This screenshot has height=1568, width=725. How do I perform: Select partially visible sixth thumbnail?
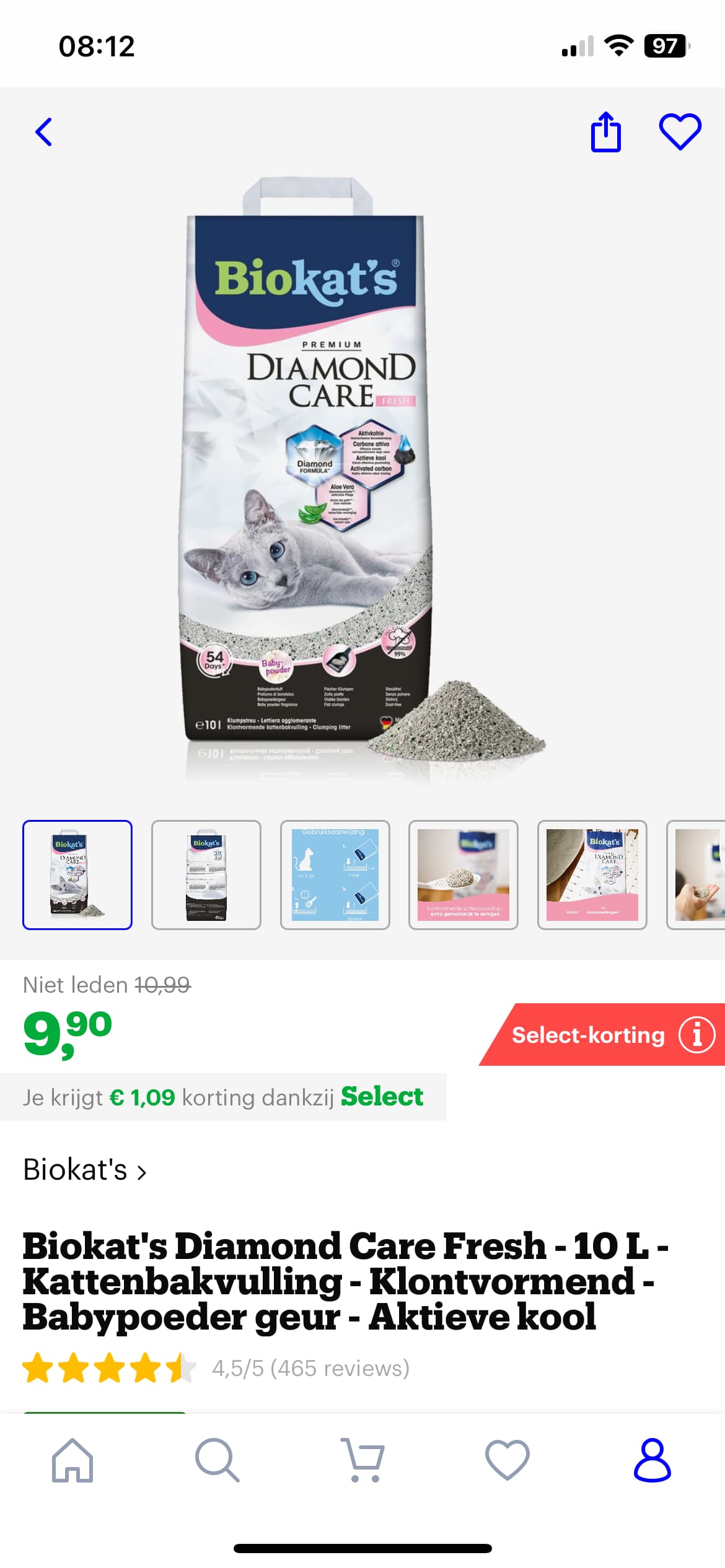pos(696,875)
